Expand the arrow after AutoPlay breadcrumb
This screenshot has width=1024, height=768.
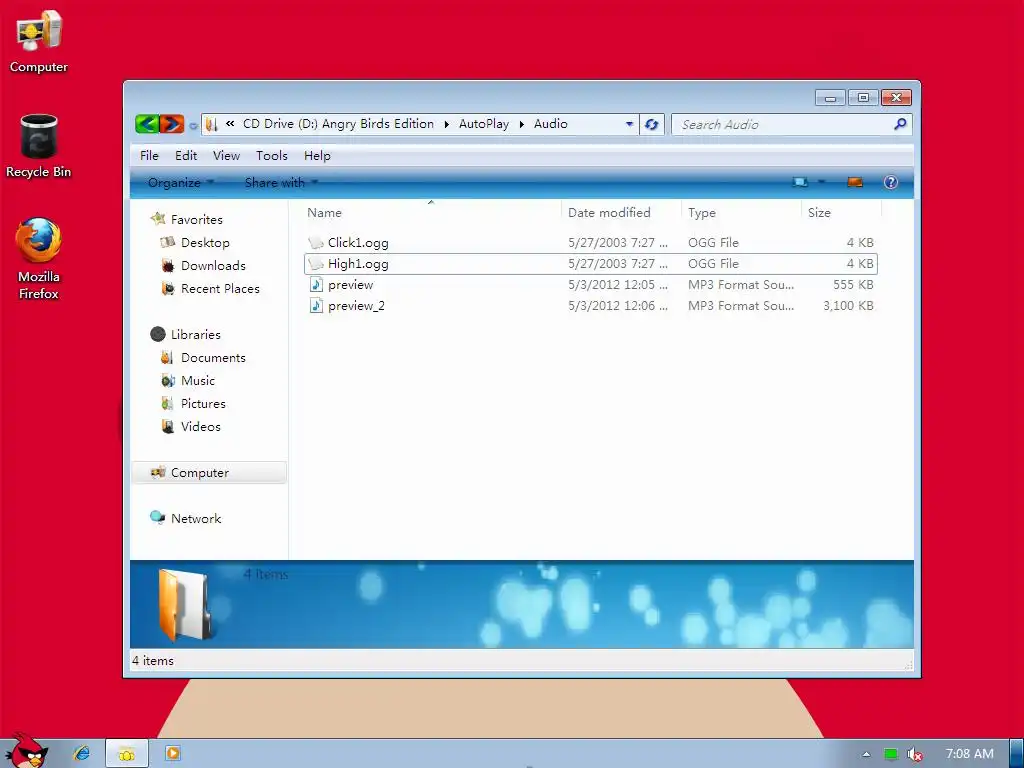tap(522, 124)
